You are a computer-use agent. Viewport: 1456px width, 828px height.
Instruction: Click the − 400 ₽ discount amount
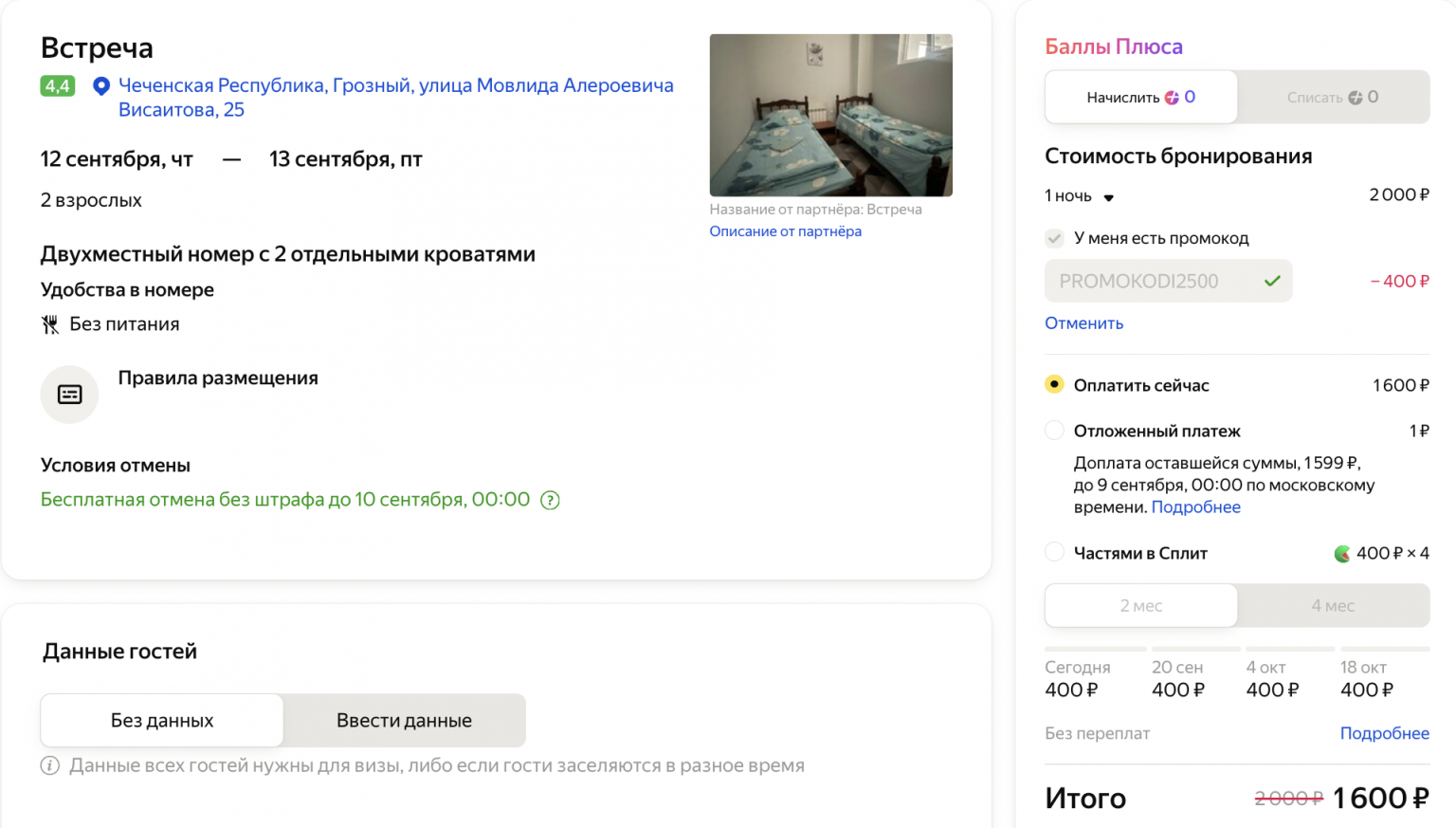1399,282
